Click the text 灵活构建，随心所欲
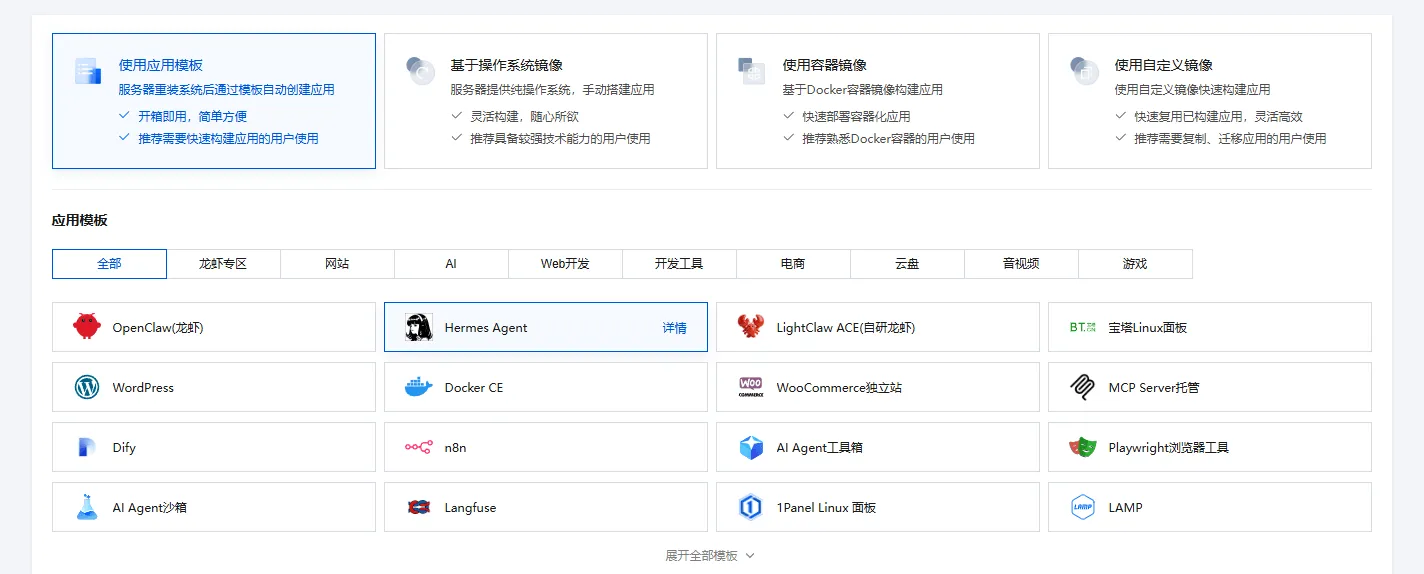Viewport: 1424px width, 574px height. click(525, 116)
